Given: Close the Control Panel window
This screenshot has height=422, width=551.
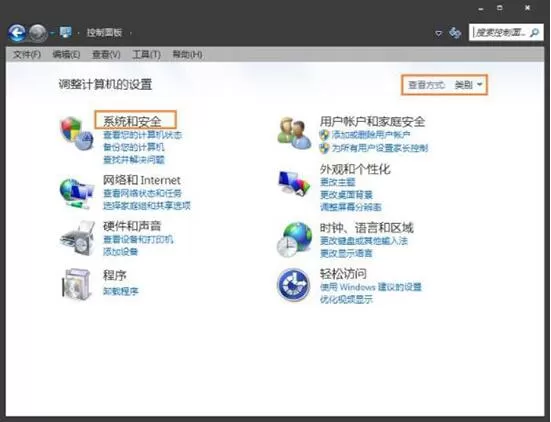Looking at the screenshot, I should [527, 8].
